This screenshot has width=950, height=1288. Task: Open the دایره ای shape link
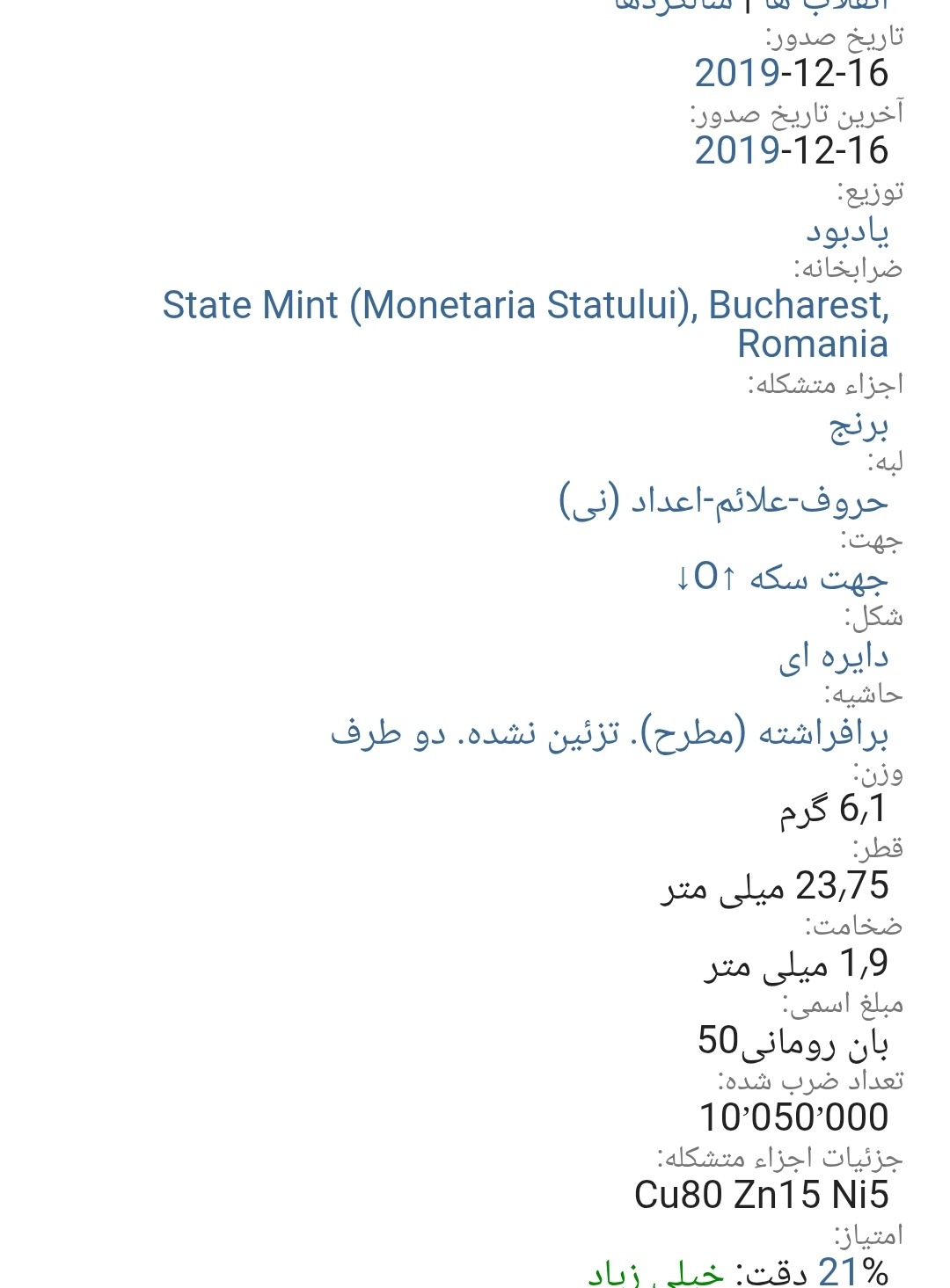[x=833, y=656]
